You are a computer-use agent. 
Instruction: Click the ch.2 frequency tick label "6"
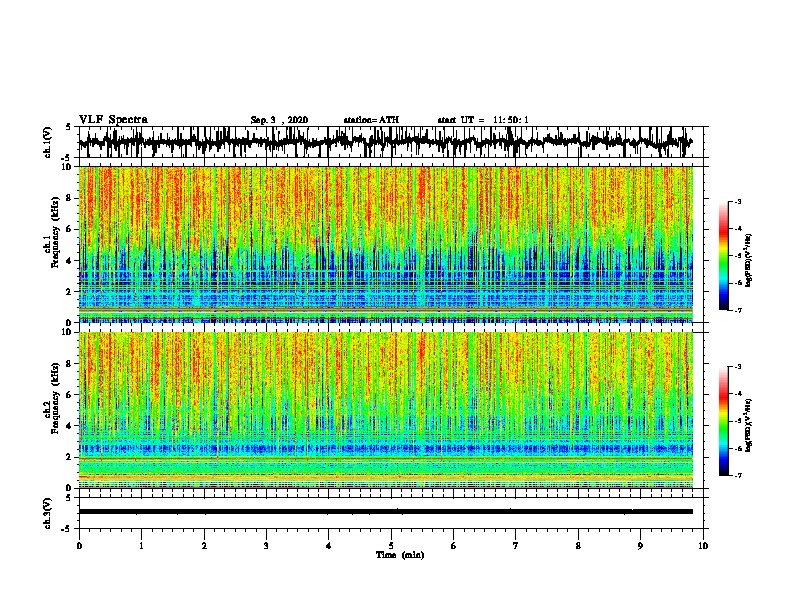70,394
